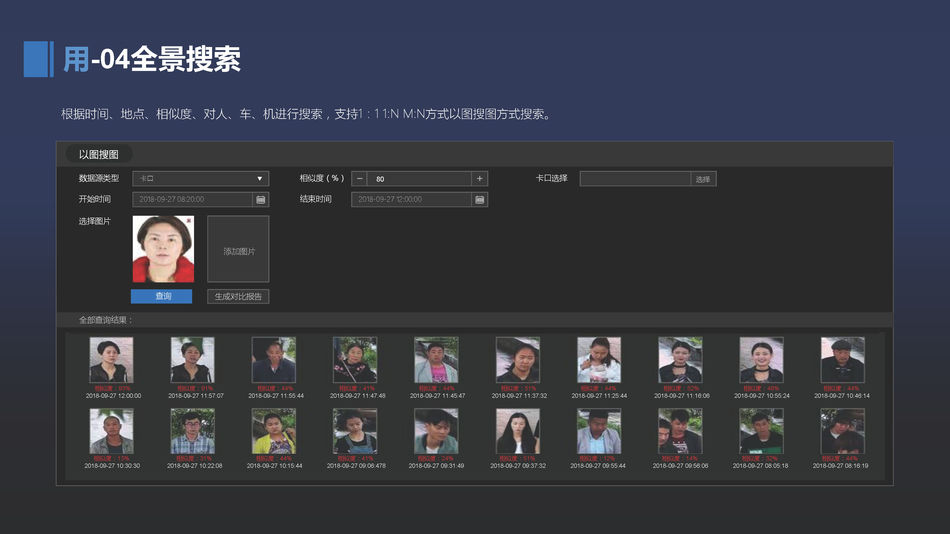The height and width of the screenshot is (534, 950).
Task: Click the blue 查询 button
Action: click(x=161, y=296)
